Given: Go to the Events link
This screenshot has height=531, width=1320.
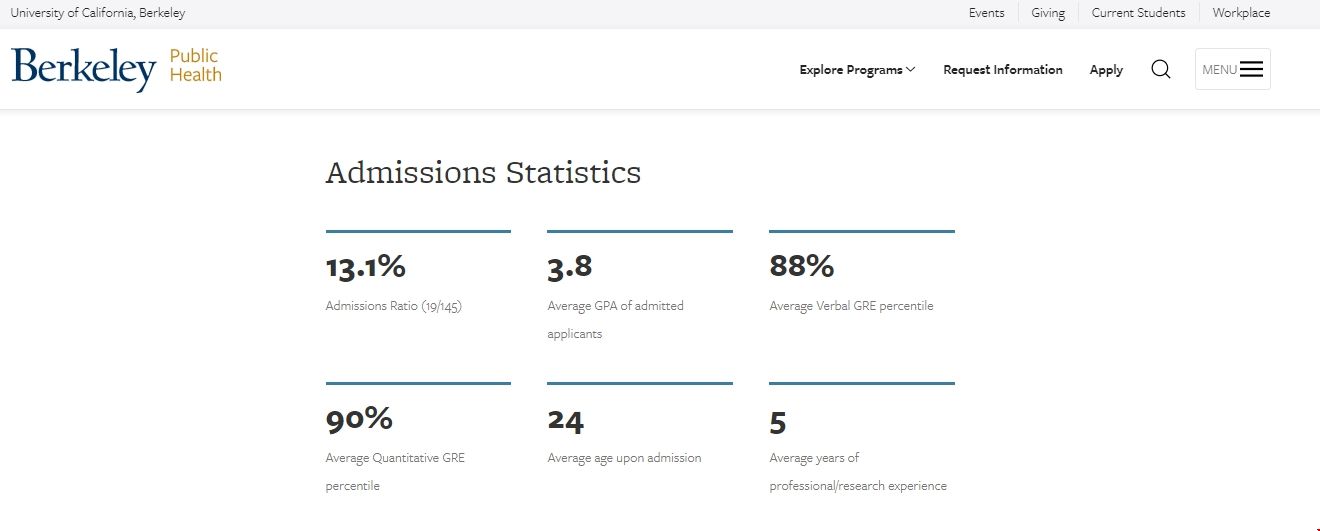Looking at the screenshot, I should pos(986,13).
